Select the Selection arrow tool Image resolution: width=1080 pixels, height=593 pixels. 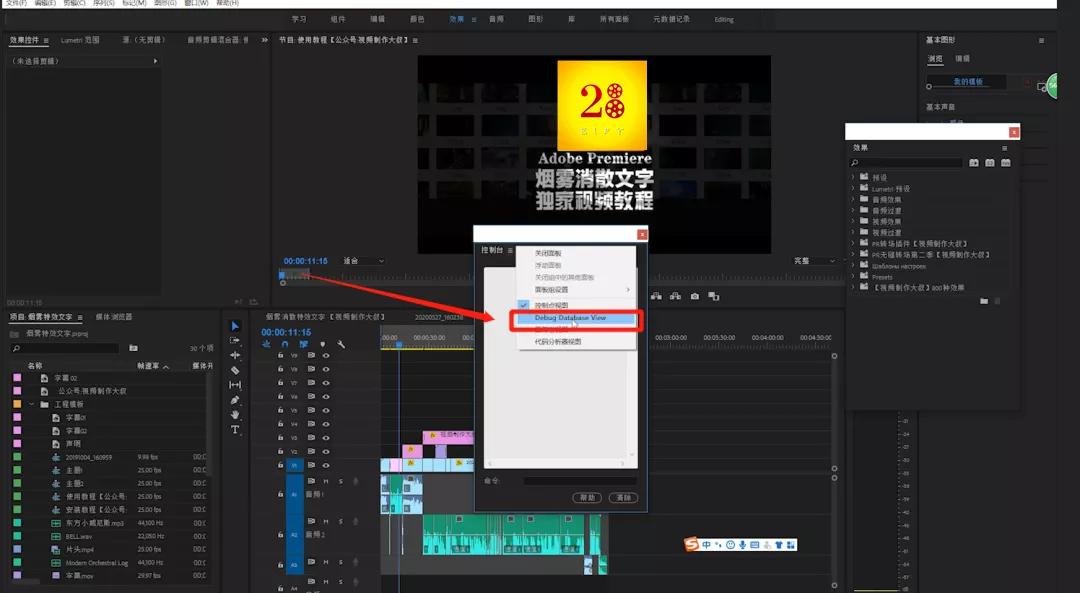235,326
